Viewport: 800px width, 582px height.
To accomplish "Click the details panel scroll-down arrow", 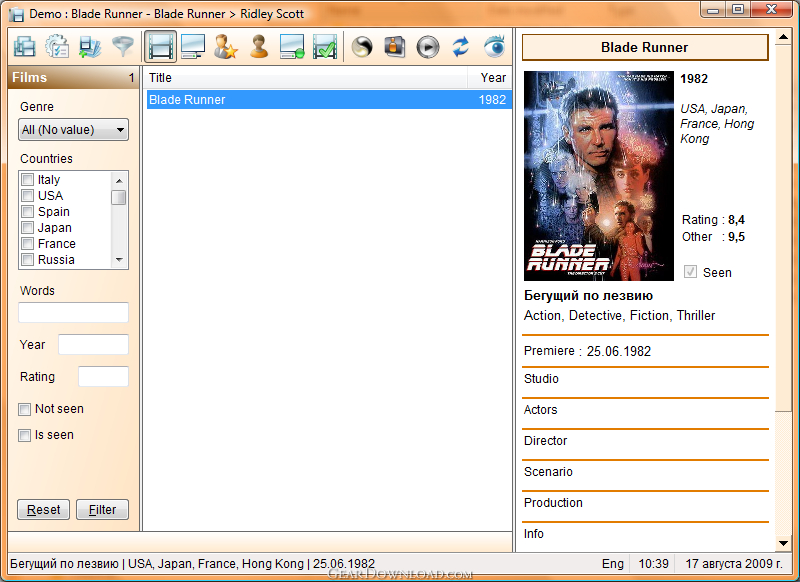I will [783, 544].
